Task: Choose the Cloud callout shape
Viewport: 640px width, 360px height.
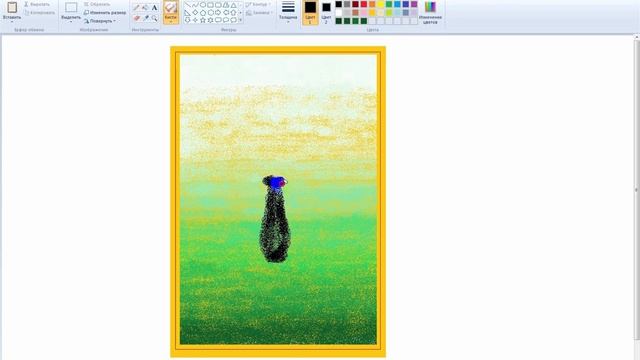Action: (233, 20)
